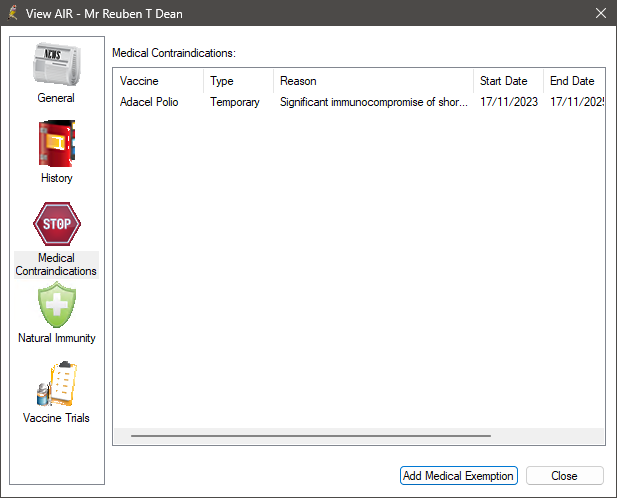
Task: Click the Temporary type cell
Action: point(235,102)
